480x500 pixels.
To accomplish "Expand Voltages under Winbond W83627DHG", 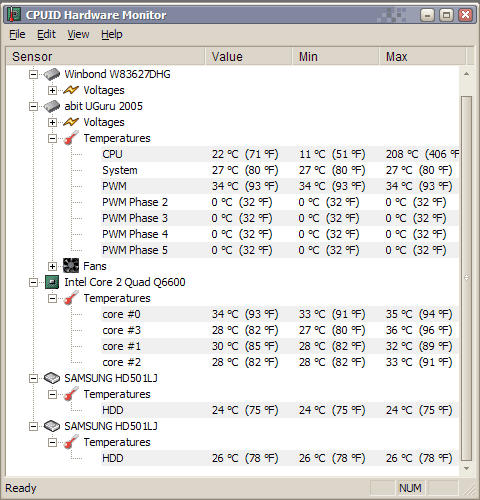I will [52, 90].
